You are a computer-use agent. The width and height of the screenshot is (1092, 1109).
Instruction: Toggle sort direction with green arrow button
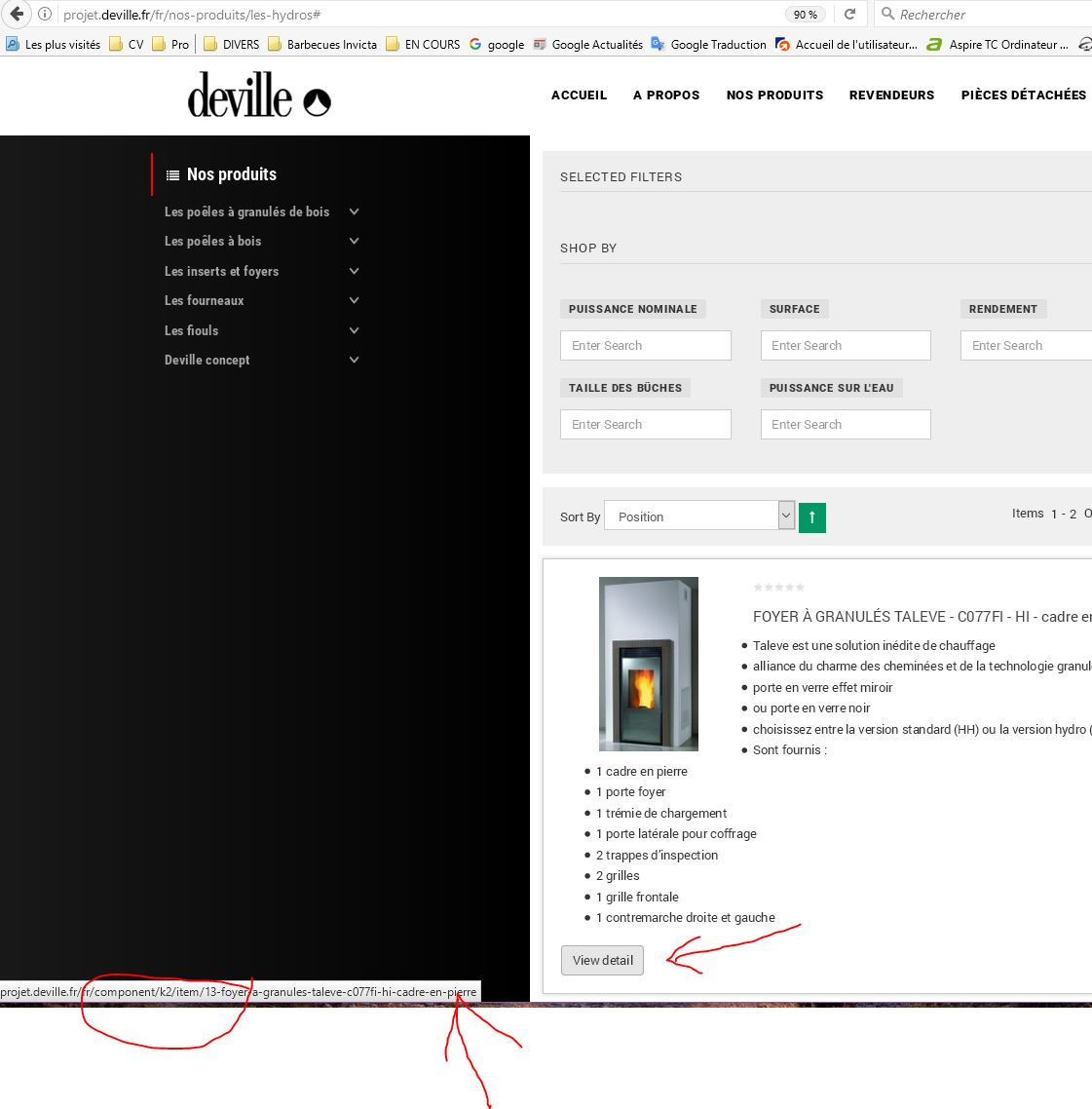[811, 517]
